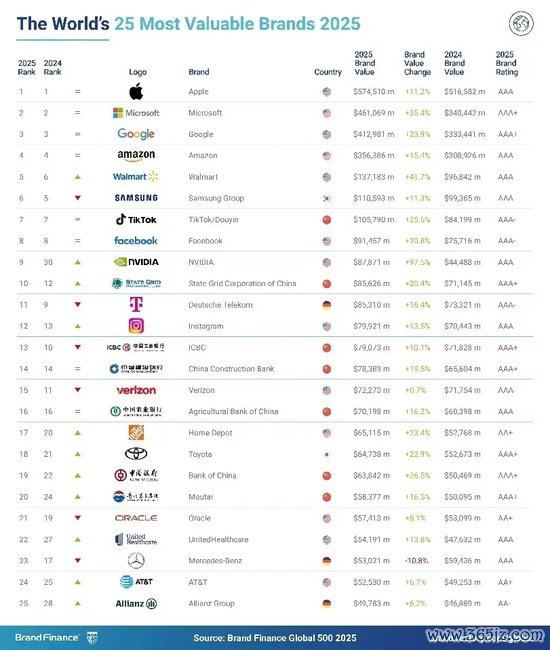Click the Instagram camera logo
The image size is (550, 650).
coord(136,326)
